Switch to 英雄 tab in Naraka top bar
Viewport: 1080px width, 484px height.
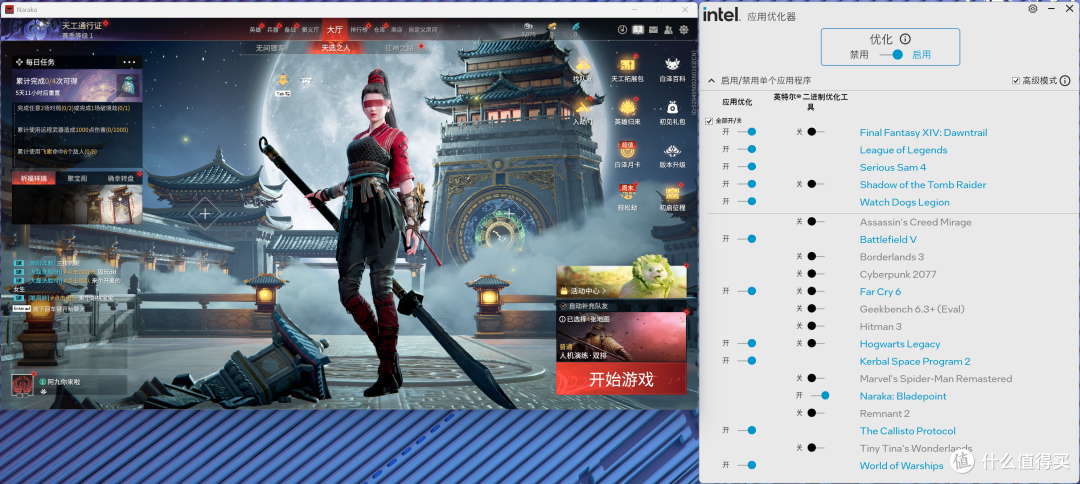point(256,30)
